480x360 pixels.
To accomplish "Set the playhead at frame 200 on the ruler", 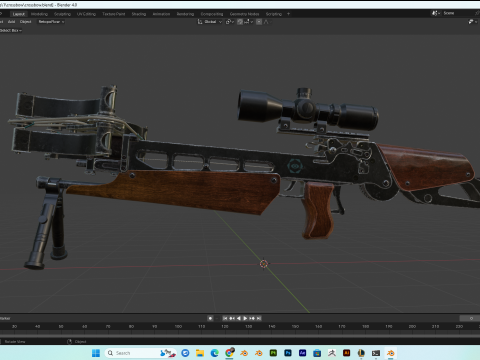I will point(412,326).
